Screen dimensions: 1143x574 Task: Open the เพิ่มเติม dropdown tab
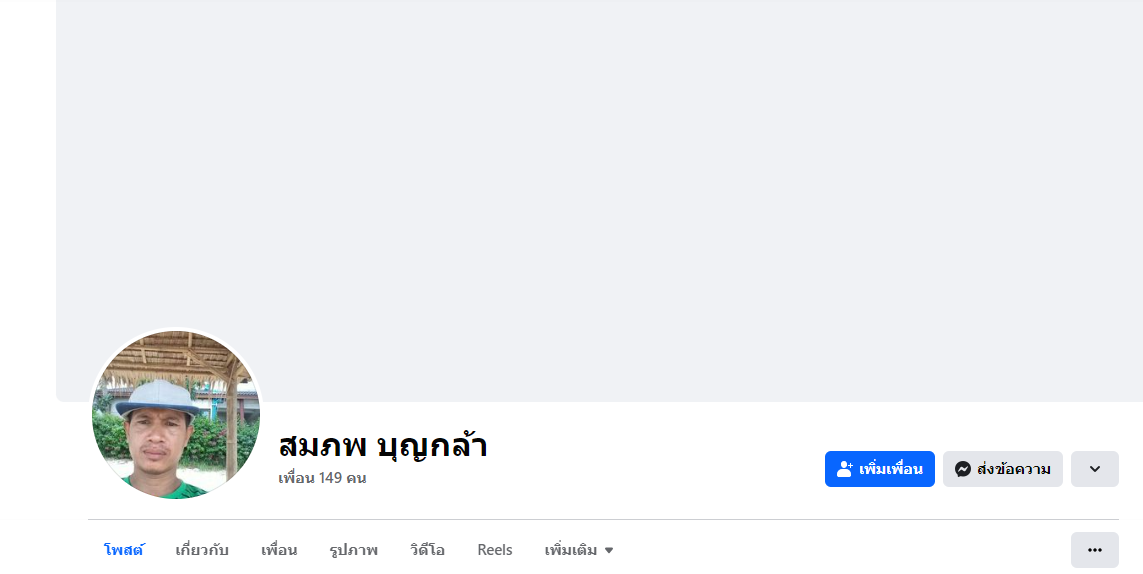[571, 550]
